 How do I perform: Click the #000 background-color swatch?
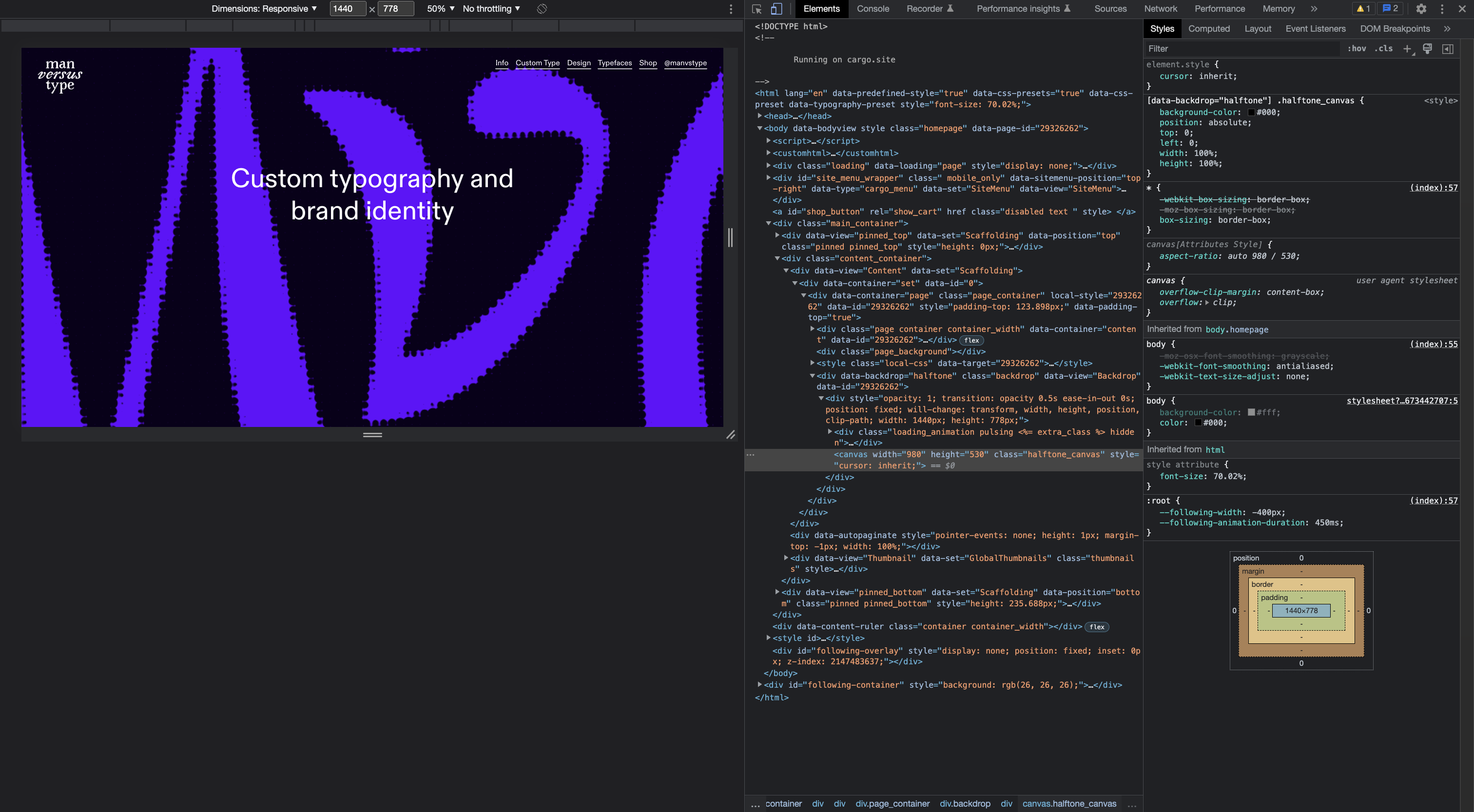coord(1251,113)
